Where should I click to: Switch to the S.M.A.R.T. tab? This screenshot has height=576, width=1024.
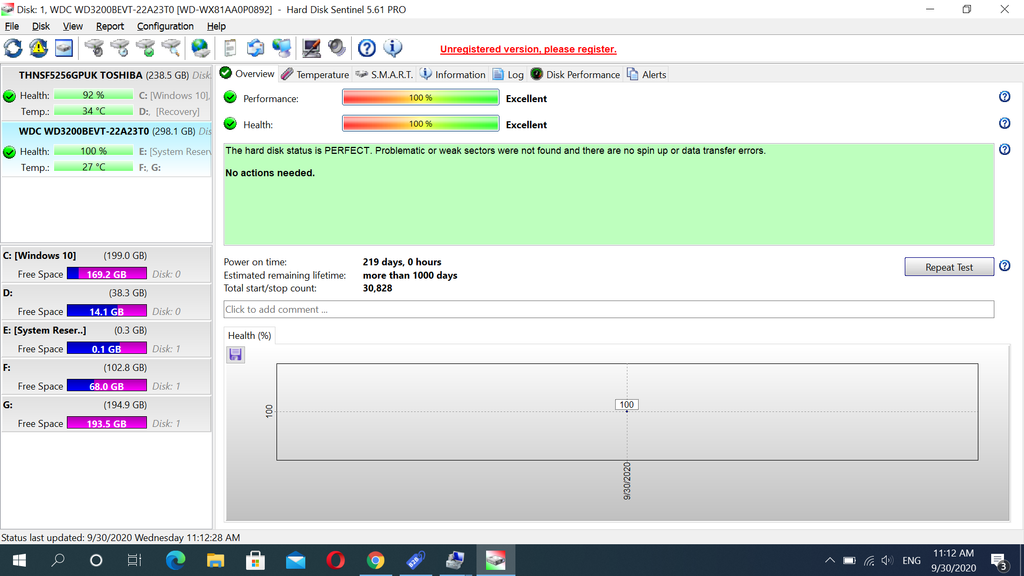coord(384,74)
